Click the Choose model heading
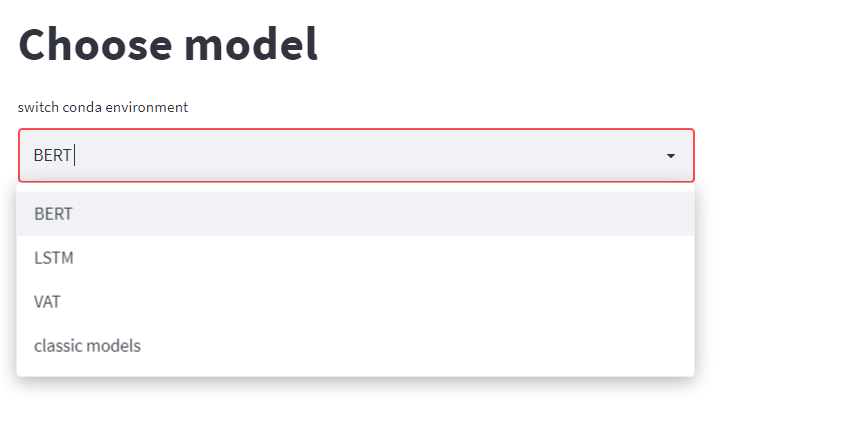This screenshot has width=846, height=427. coord(168,45)
